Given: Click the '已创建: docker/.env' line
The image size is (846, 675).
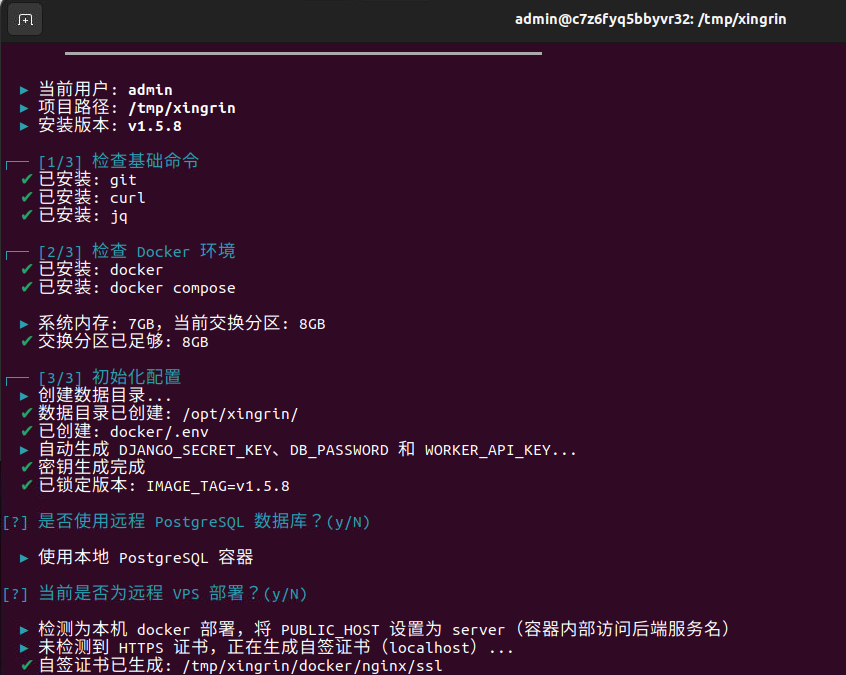Looking at the screenshot, I should tap(114, 431).
